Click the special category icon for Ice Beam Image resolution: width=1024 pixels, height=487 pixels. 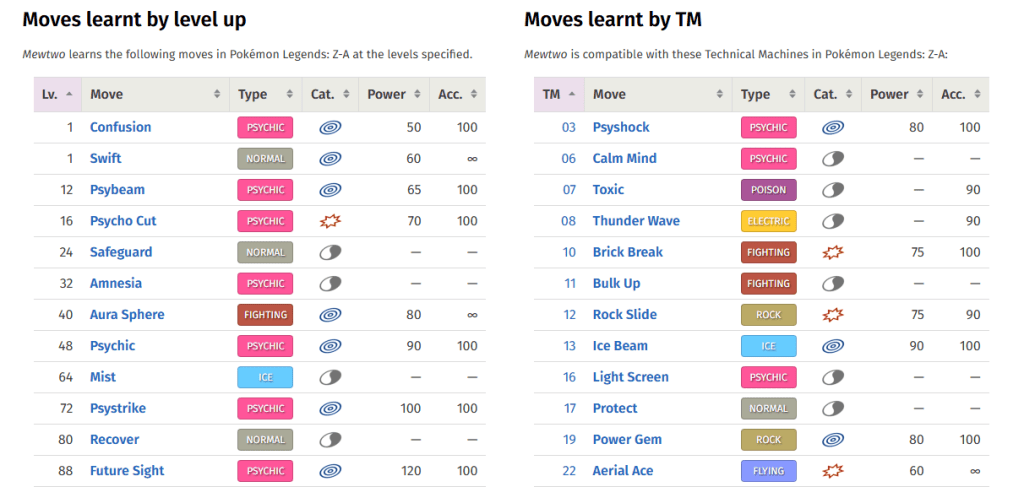coord(833,346)
